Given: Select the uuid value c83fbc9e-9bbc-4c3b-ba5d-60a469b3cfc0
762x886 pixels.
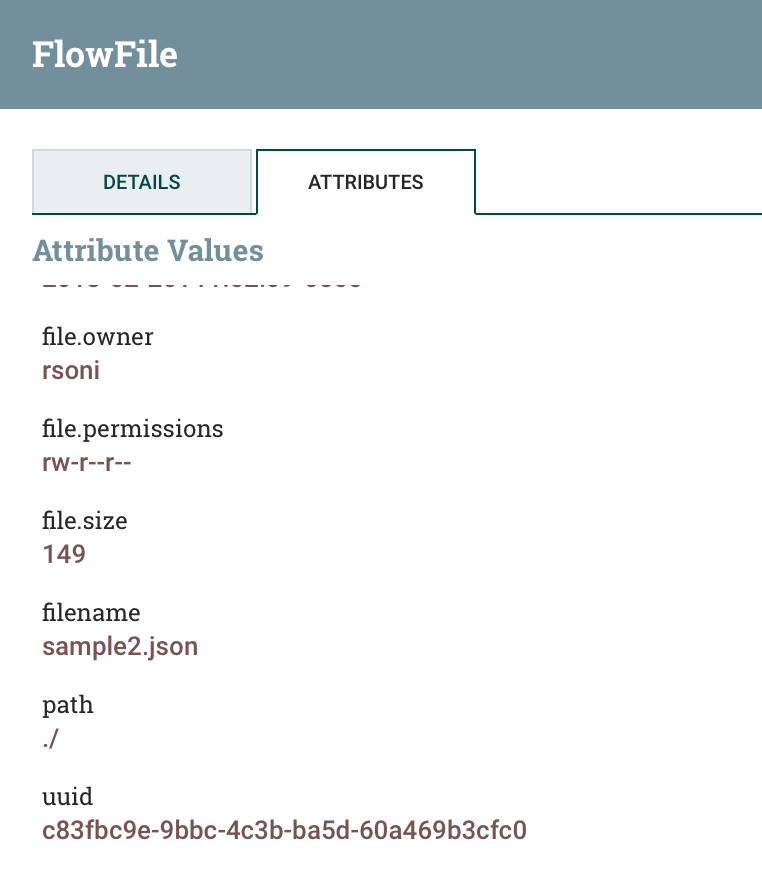Looking at the screenshot, I should [284, 830].
